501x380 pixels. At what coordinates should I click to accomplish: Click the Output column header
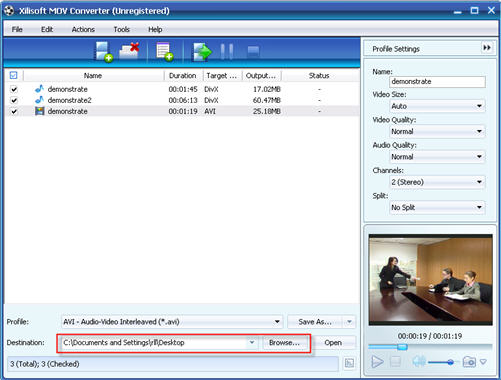pyautogui.click(x=261, y=76)
